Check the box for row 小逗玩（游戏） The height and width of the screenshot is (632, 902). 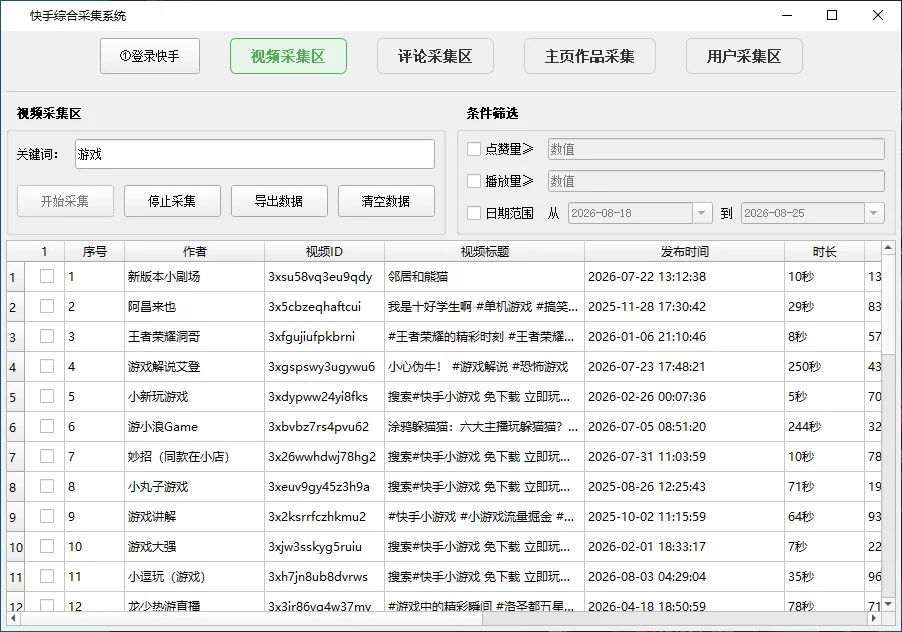pyautogui.click(x=47, y=576)
